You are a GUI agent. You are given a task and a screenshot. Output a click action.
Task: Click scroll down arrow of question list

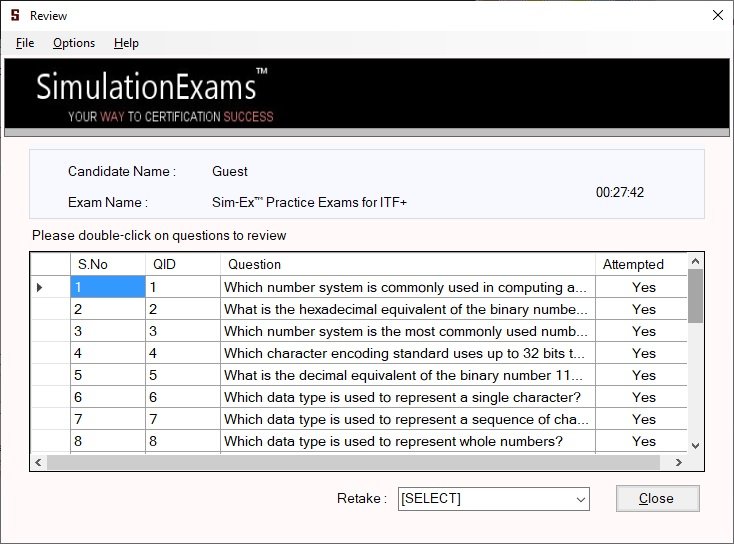695,446
